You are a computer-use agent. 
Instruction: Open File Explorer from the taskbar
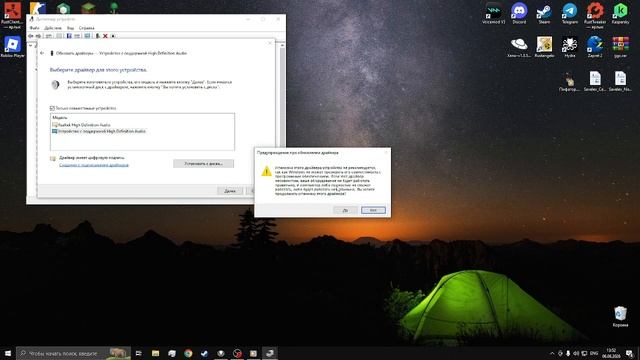[155, 353]
